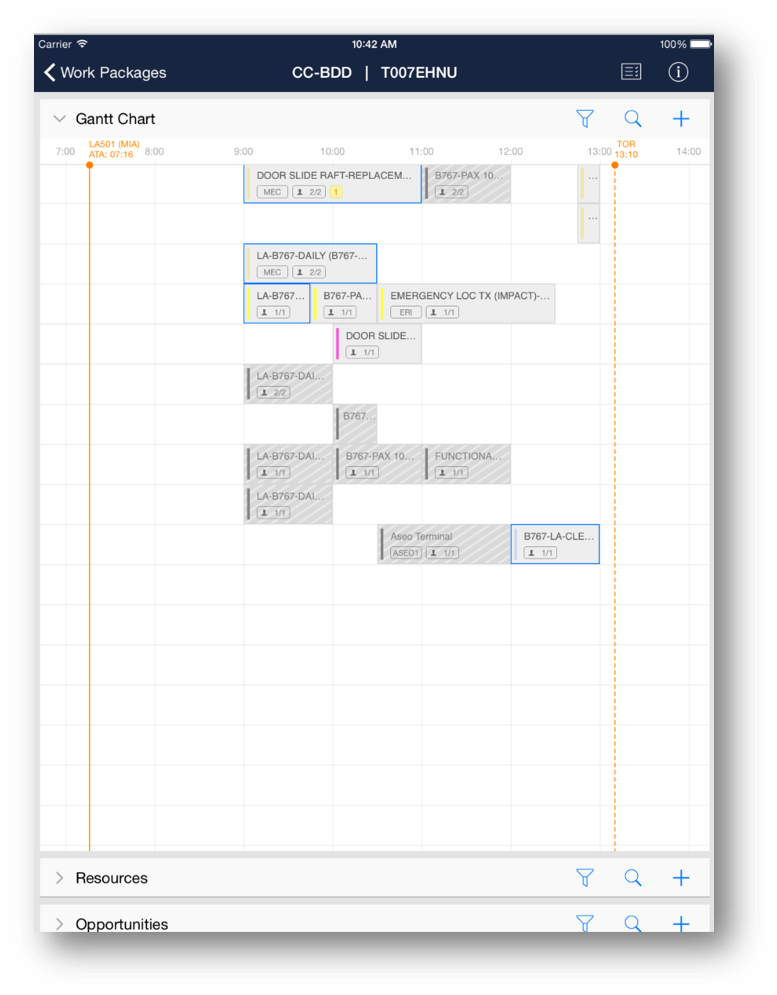The height and width of the screenshot is (995, 777).
Task: Go back to Work Packages
Action: 105,72
